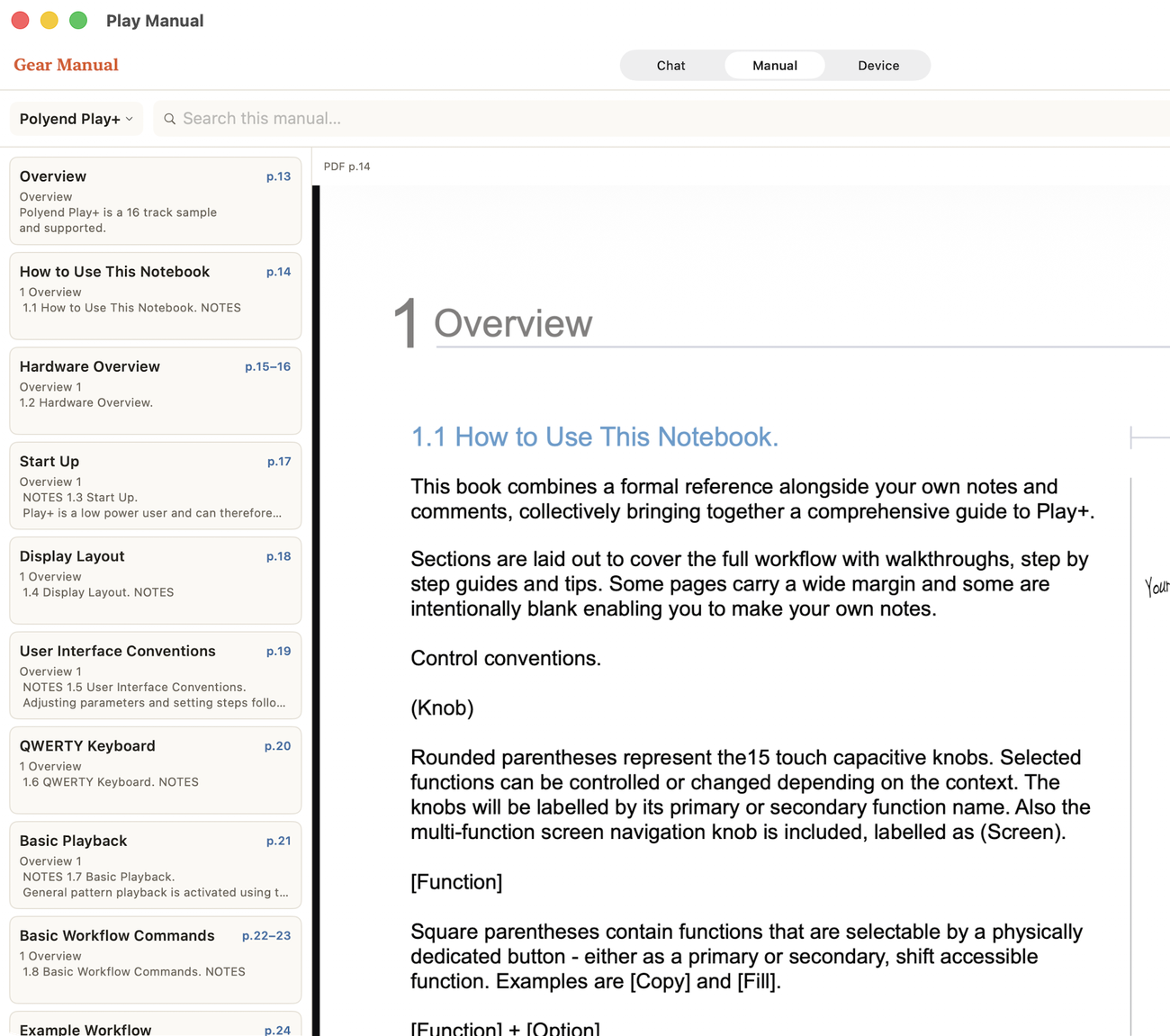Go to the Start Up section
This screenshot has width=1170, height=1036.
[156, 486]
